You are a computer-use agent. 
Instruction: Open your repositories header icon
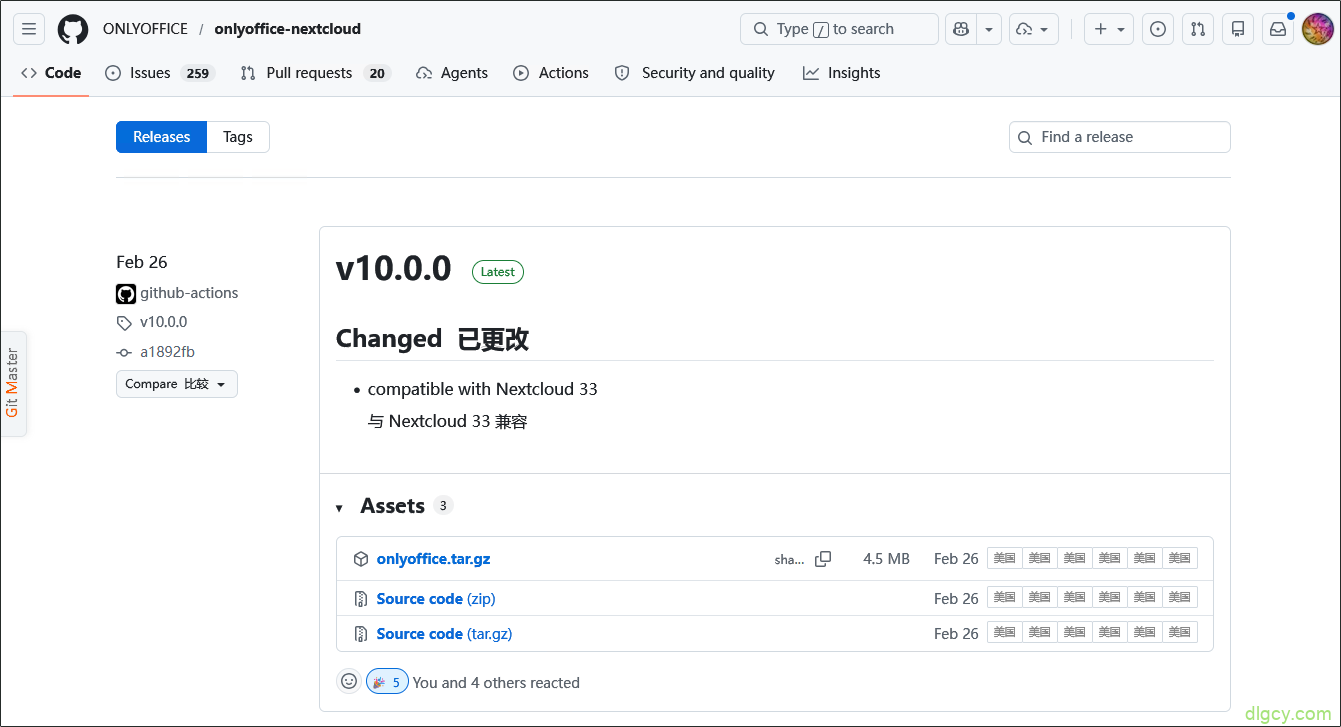(1238, 29)
